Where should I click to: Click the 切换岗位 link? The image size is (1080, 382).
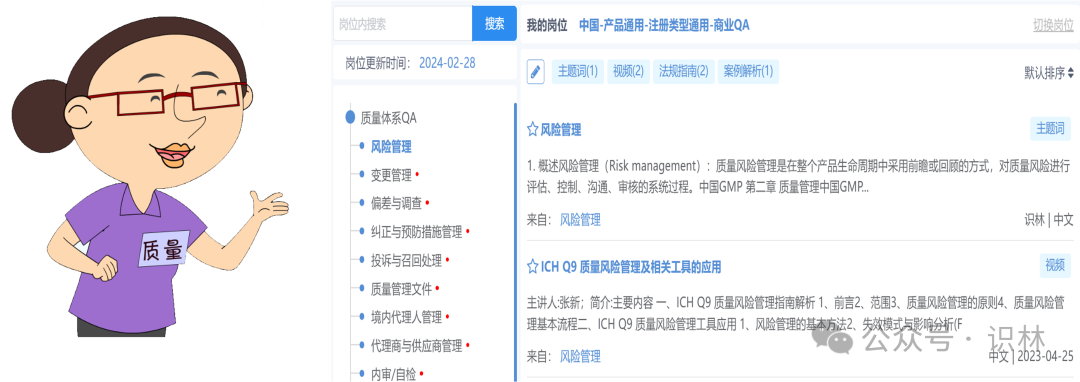point(1053,25)
